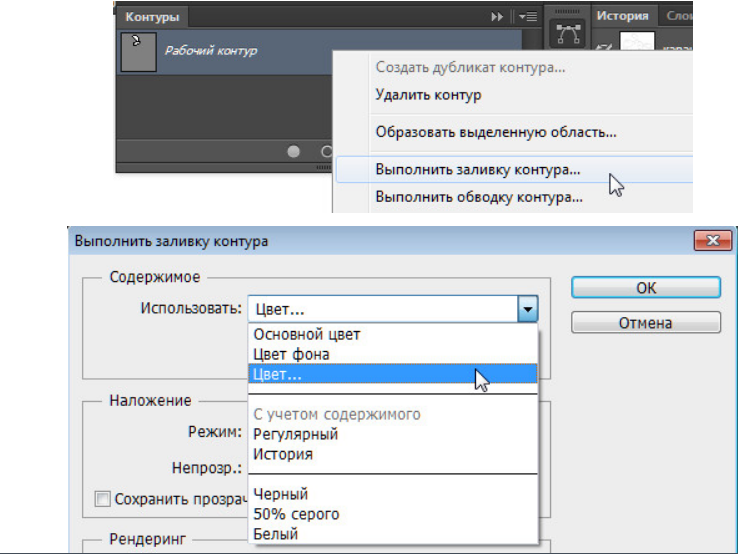Choose Черный fill option

click(281, 494)
